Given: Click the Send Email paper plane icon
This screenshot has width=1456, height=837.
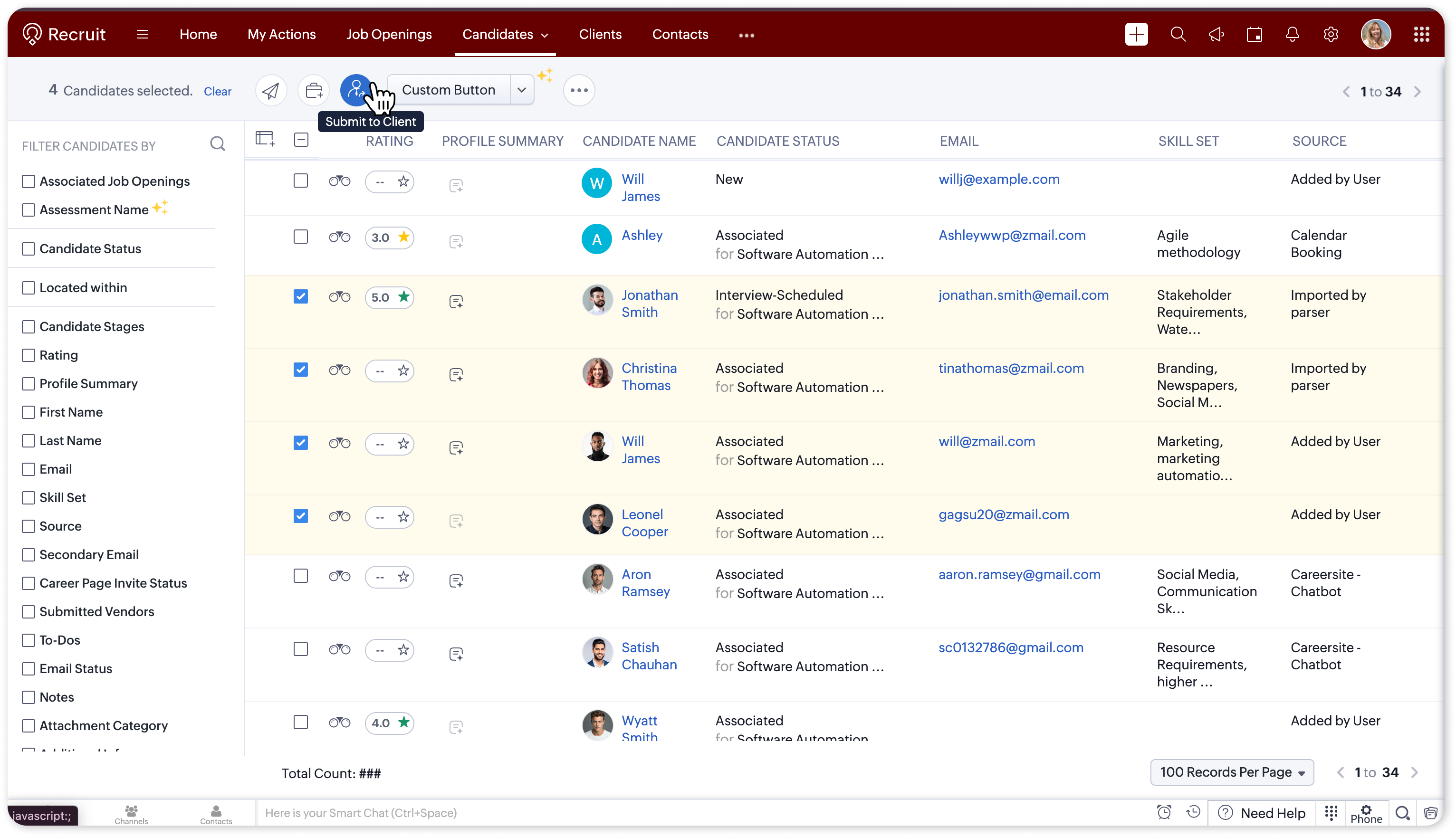Looking at the screenshot, I should (x=271, y=90).
